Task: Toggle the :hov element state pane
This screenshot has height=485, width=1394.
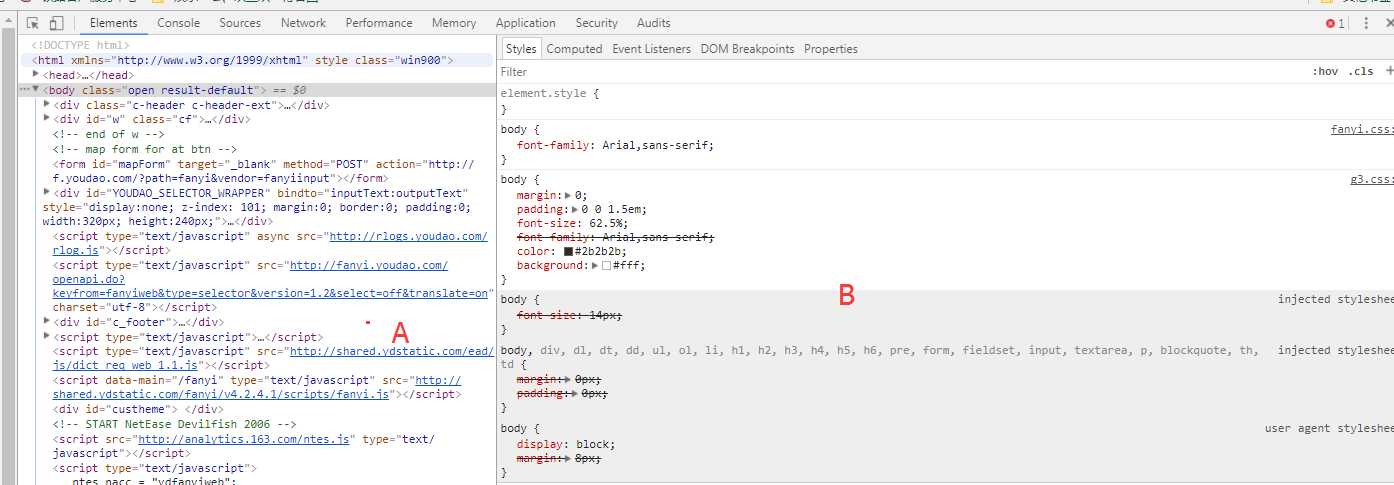Action: pos(1325,72)
